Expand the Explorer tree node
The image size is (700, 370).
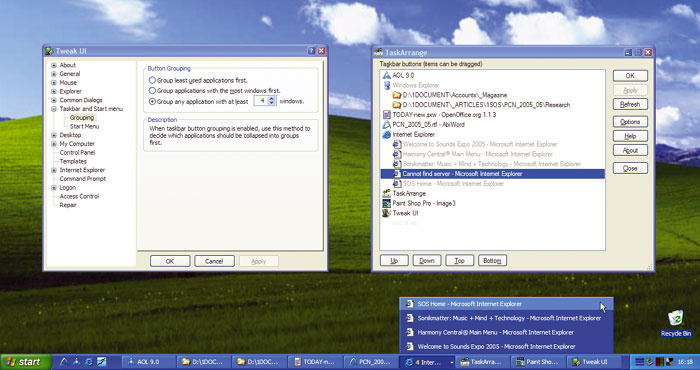click(x=54, y=91)
